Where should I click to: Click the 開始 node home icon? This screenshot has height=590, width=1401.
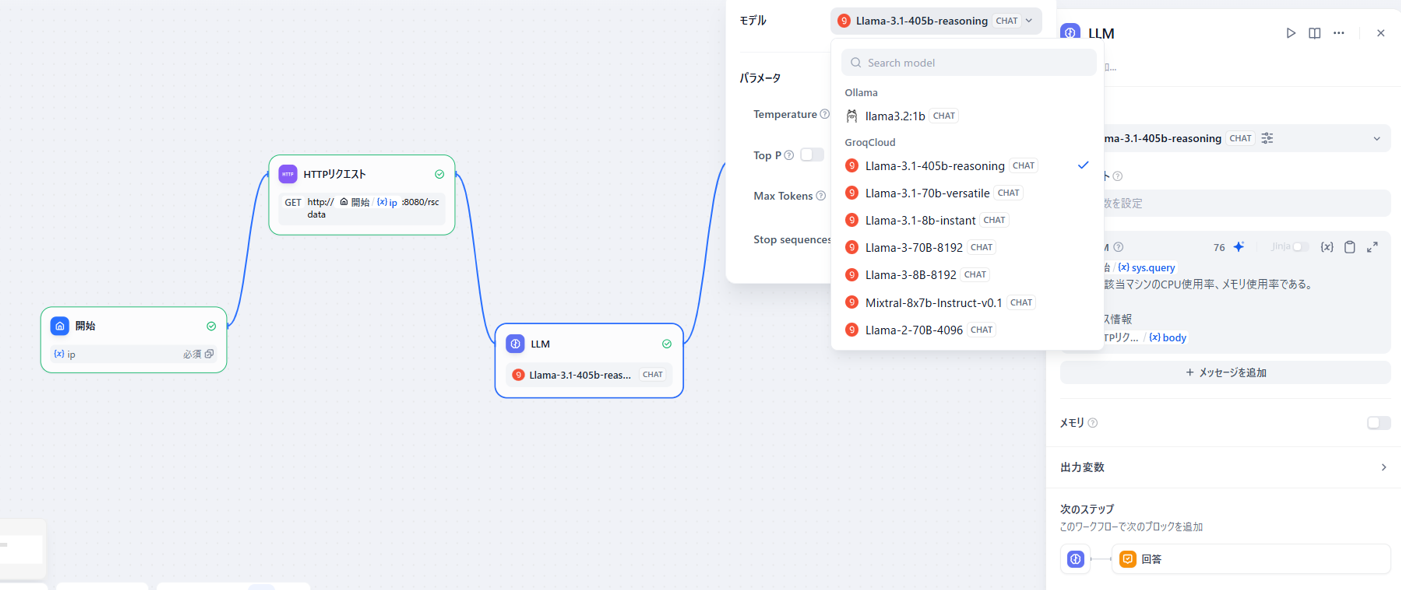coord(60,326)
